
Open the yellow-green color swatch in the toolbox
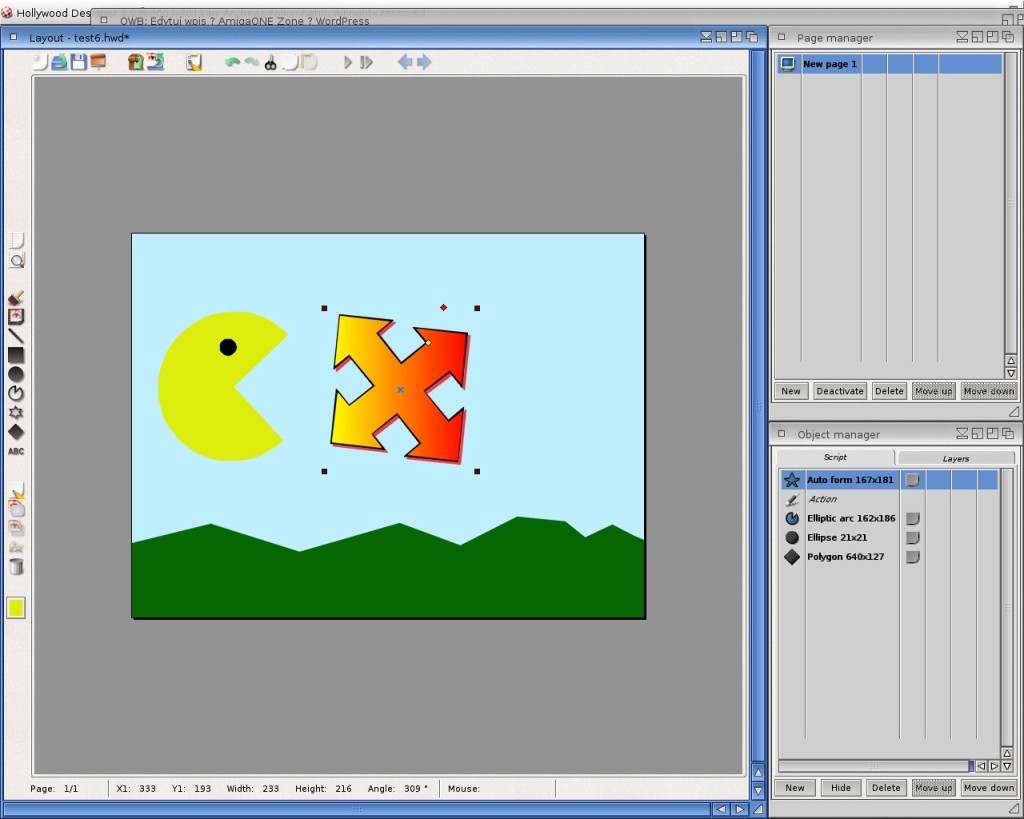tap(16, 607)
